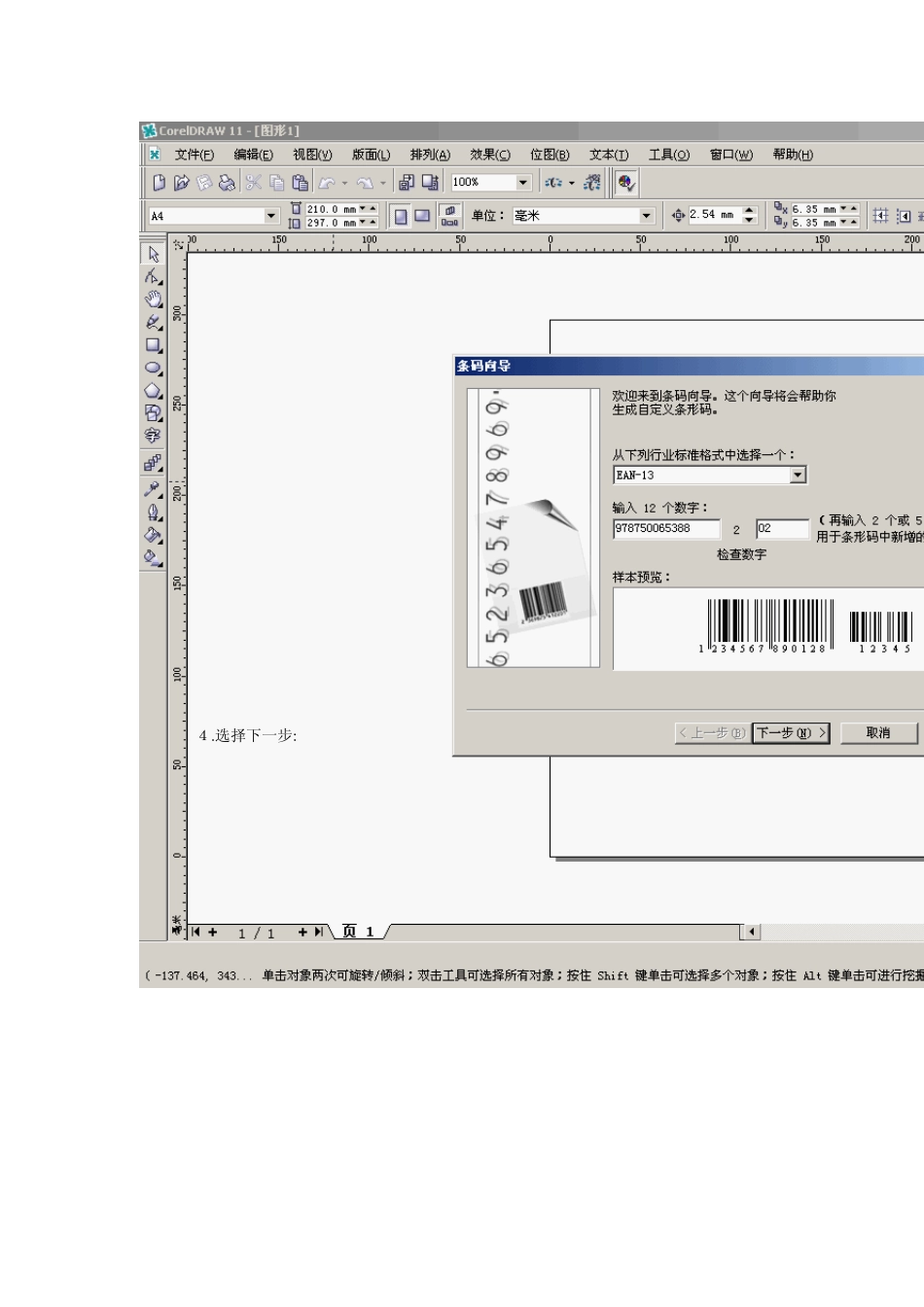The image size is (924, 1307).
Task: Click 取消 in barcode wizard
Action: tap(878, 733)
